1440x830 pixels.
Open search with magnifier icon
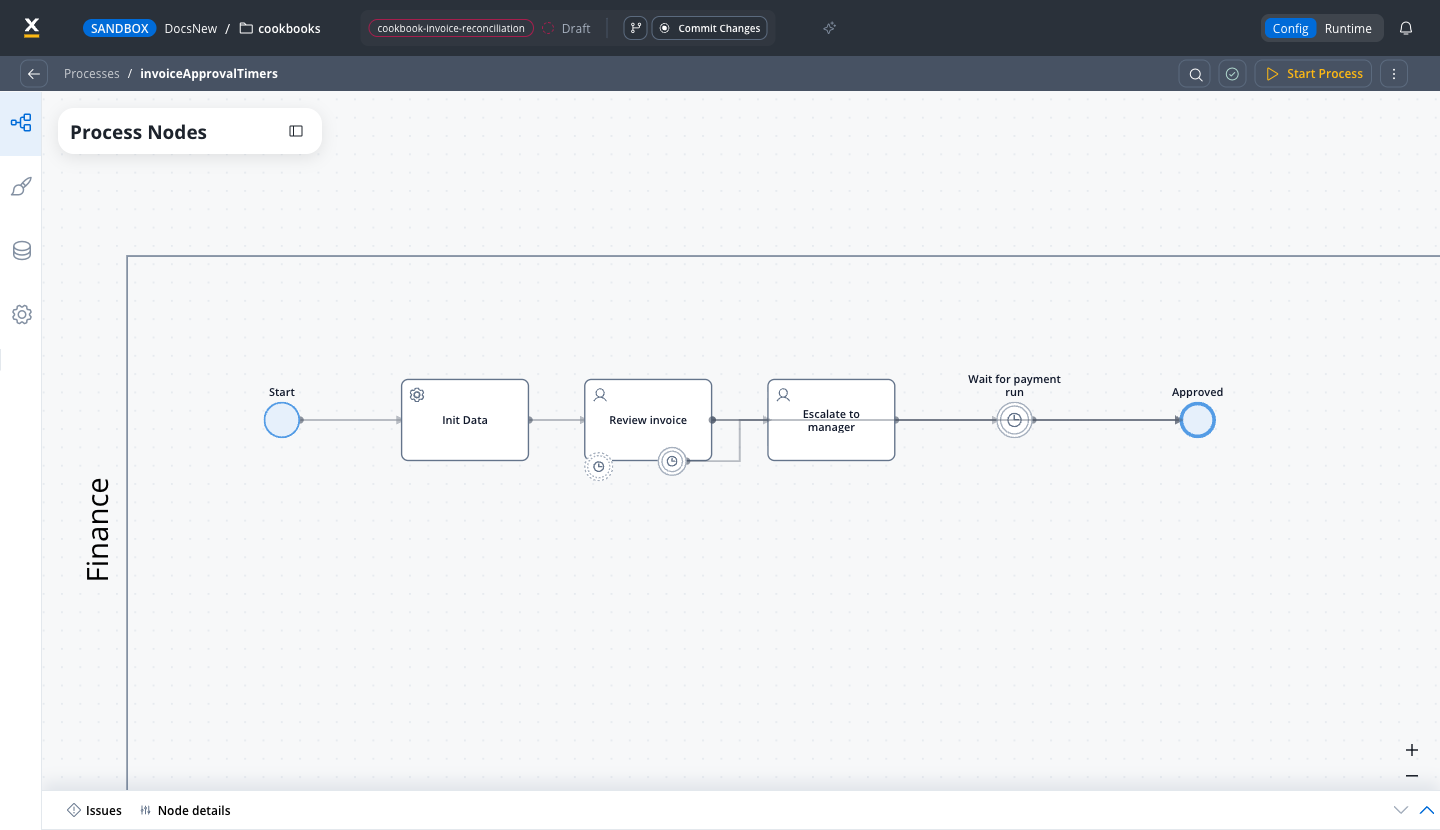(x=1195, y=74)
